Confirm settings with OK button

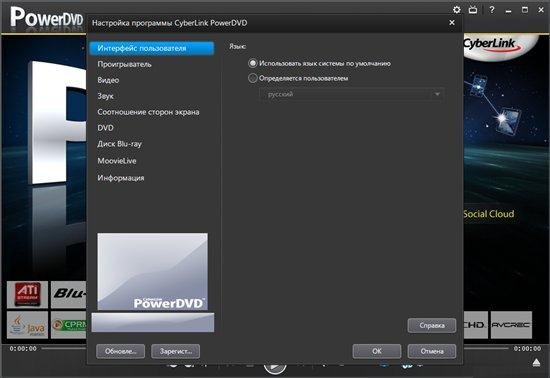coord(377,351)
